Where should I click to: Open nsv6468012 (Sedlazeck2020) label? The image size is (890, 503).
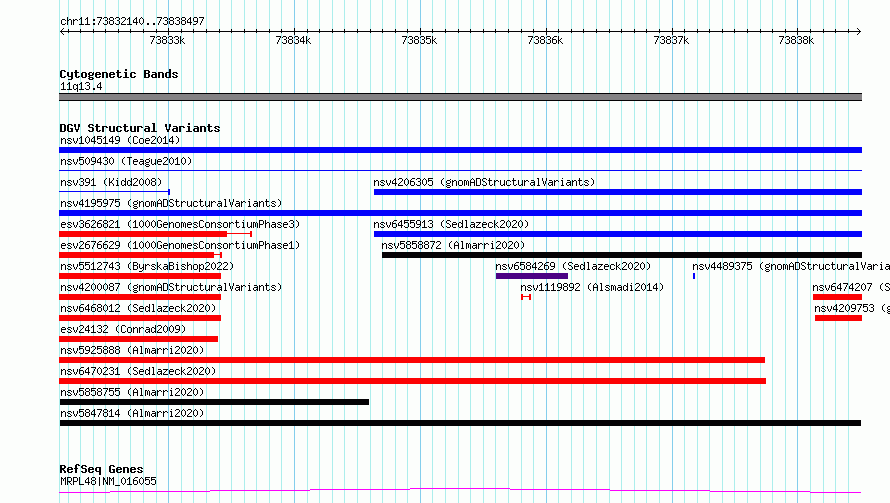point(138,308)
